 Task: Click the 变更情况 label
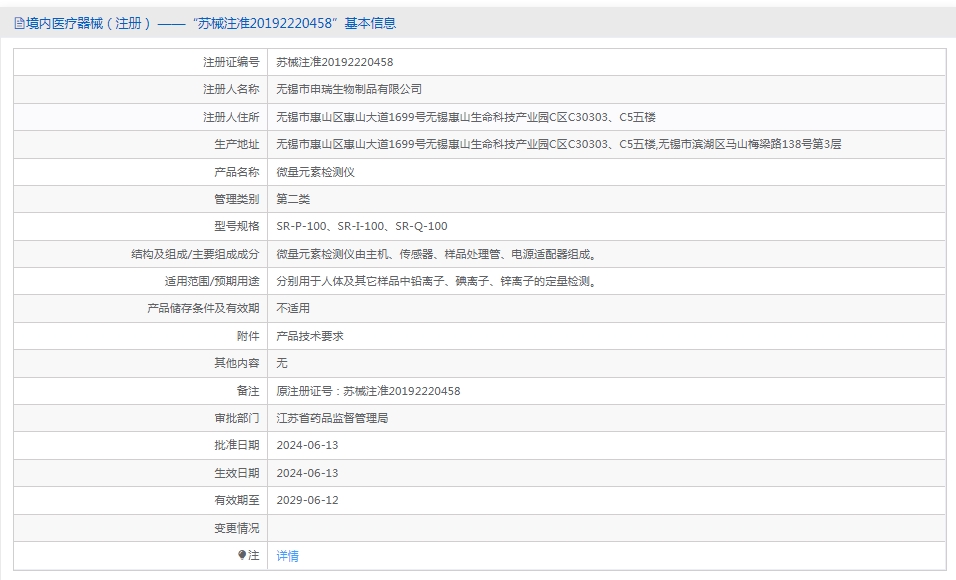click(x=237, y=528)
